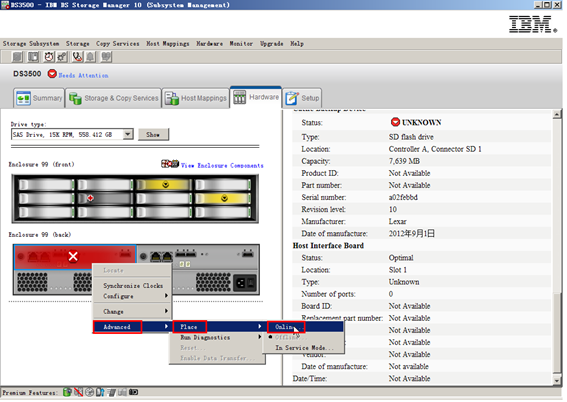
Task: Click the white X on red Controller A
Action: click(73, 257)
